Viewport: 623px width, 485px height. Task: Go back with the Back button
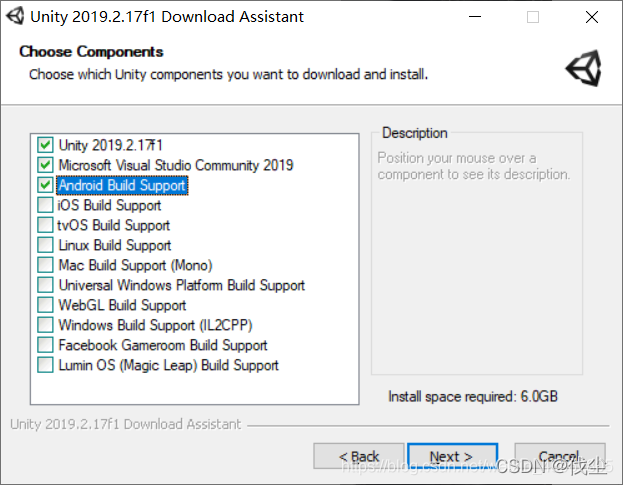[358, 457]
